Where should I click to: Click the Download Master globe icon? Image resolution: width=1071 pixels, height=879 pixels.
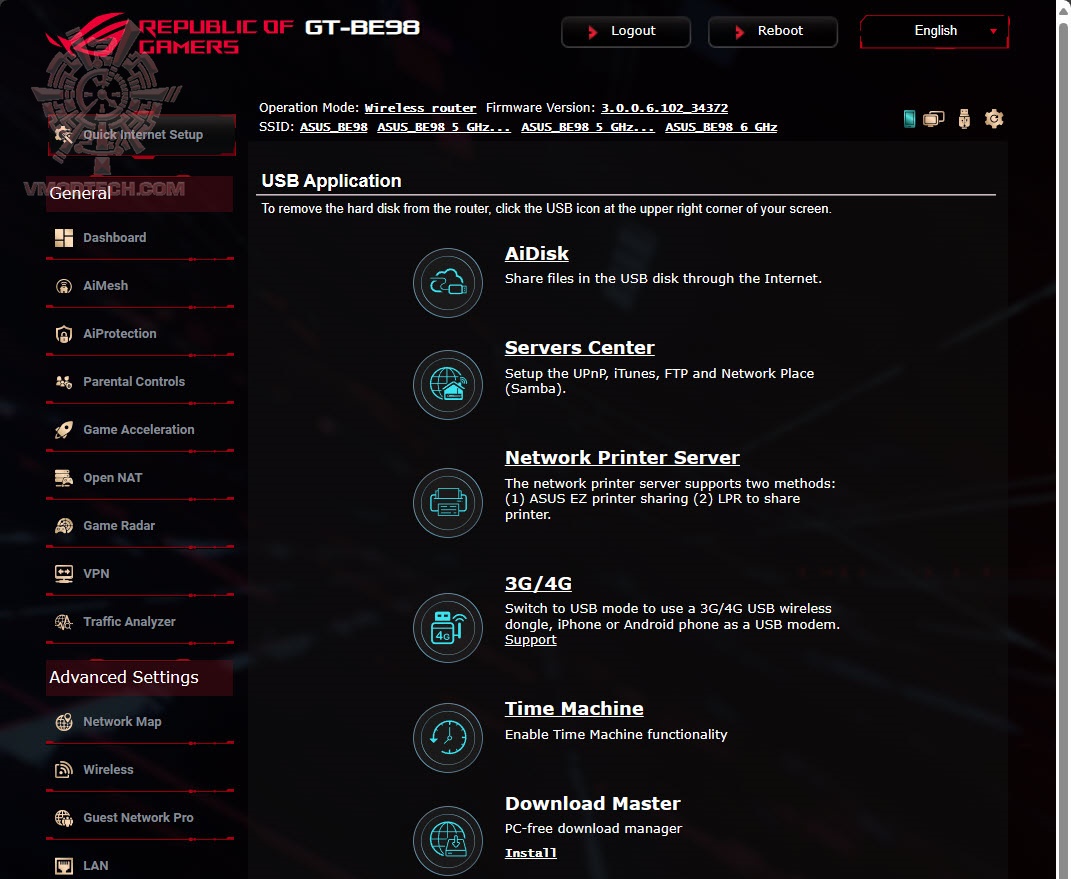(447, 840)
